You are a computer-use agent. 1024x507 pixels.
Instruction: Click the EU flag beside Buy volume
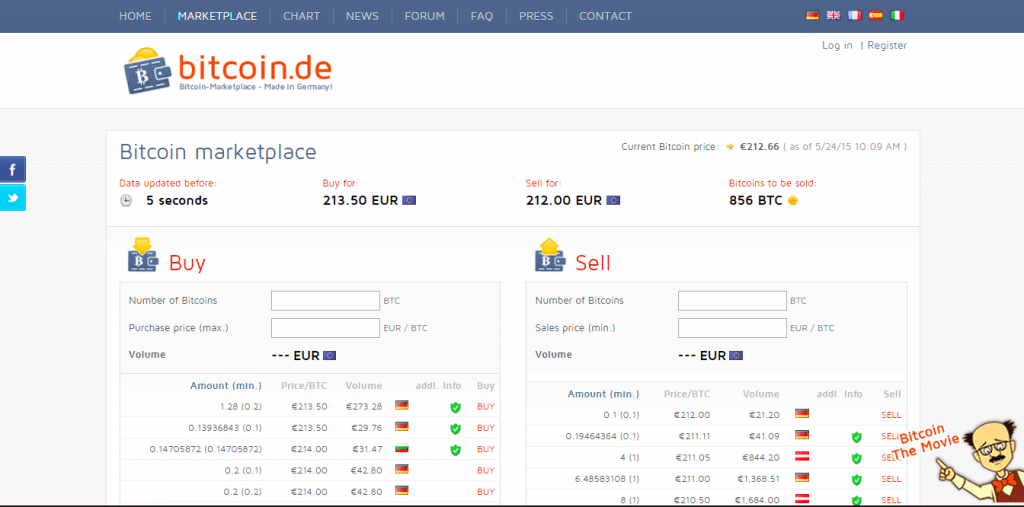tap(330, 355)
